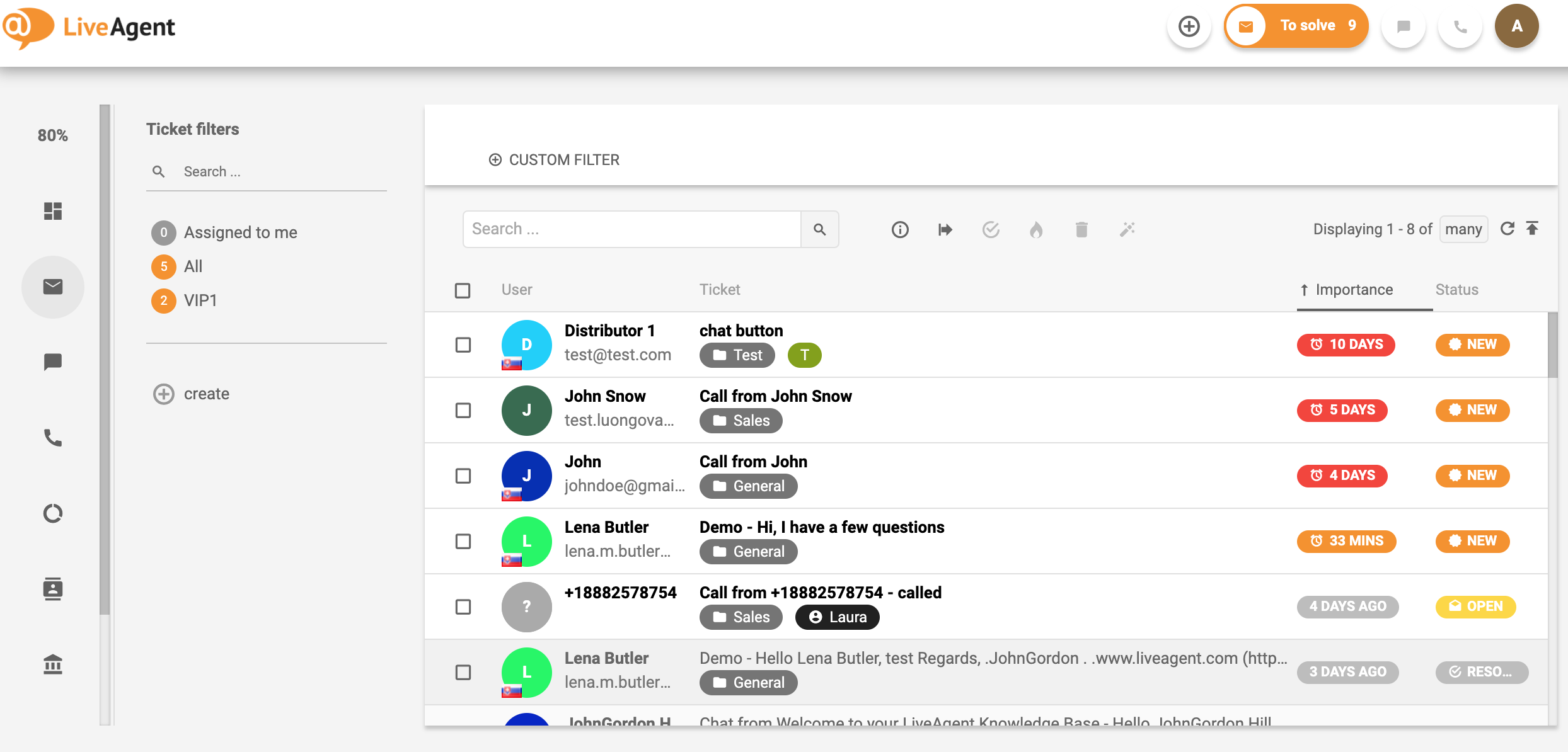1568x752 pixels.
Task: Select the Assigned to me filter
Action: [240, 232]
